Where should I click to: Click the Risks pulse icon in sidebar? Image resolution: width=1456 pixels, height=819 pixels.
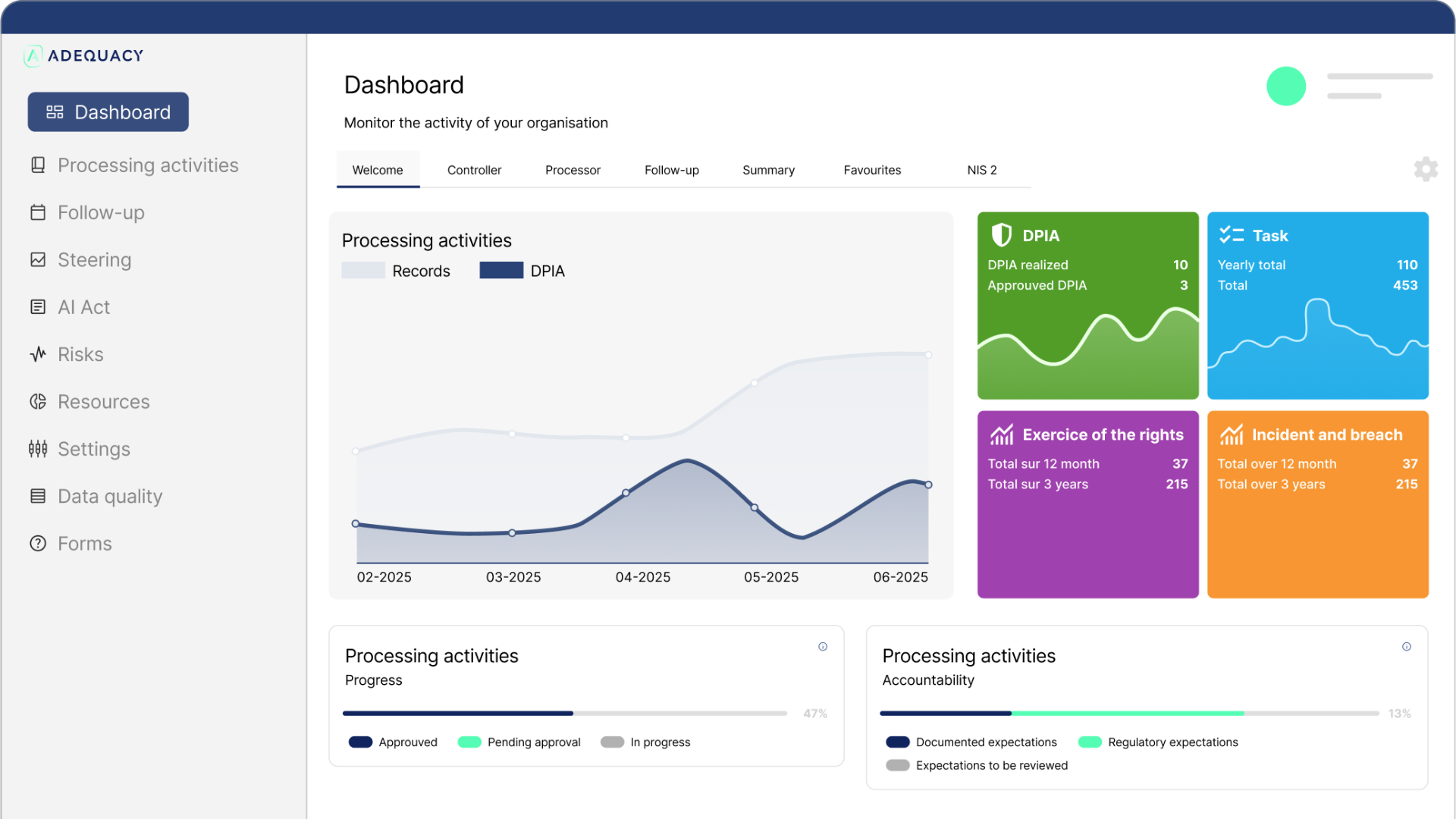[x=38, y=354]
